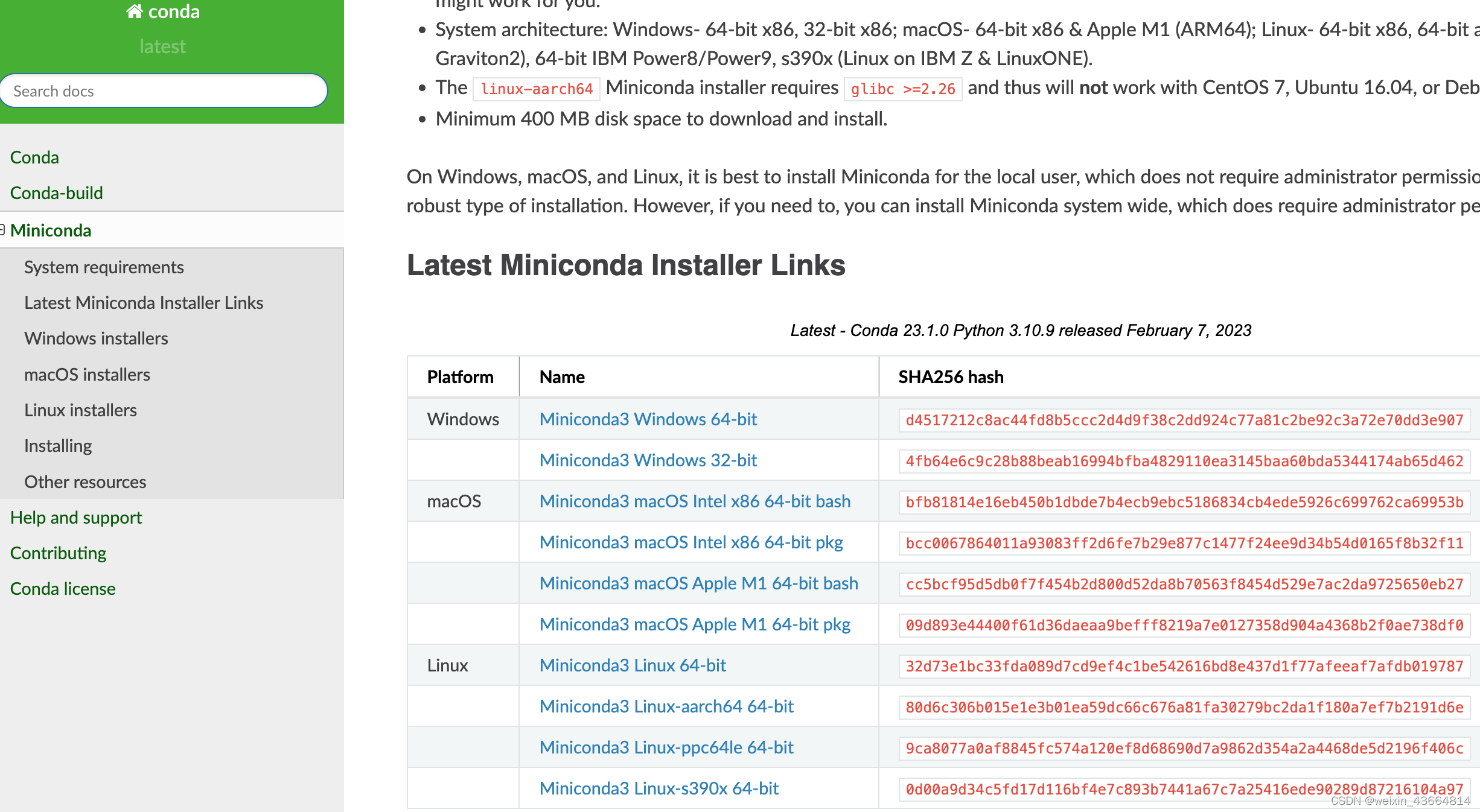Screen dimensions: 1480x812
Task: Select the Installing sidebar entry
Action: 58,445
